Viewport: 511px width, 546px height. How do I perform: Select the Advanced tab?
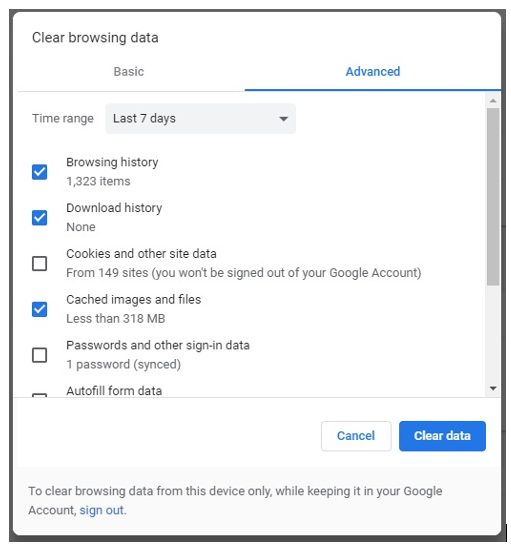point(373,72)
